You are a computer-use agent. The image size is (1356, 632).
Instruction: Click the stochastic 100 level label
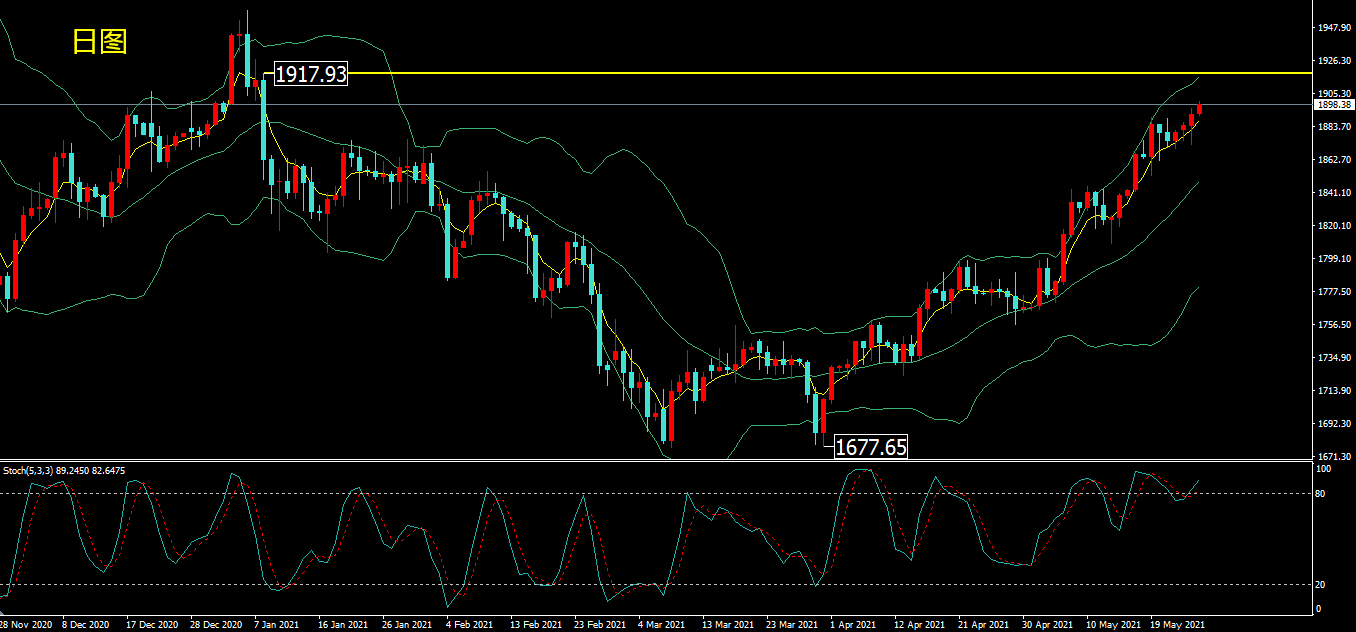point(1323,469)
